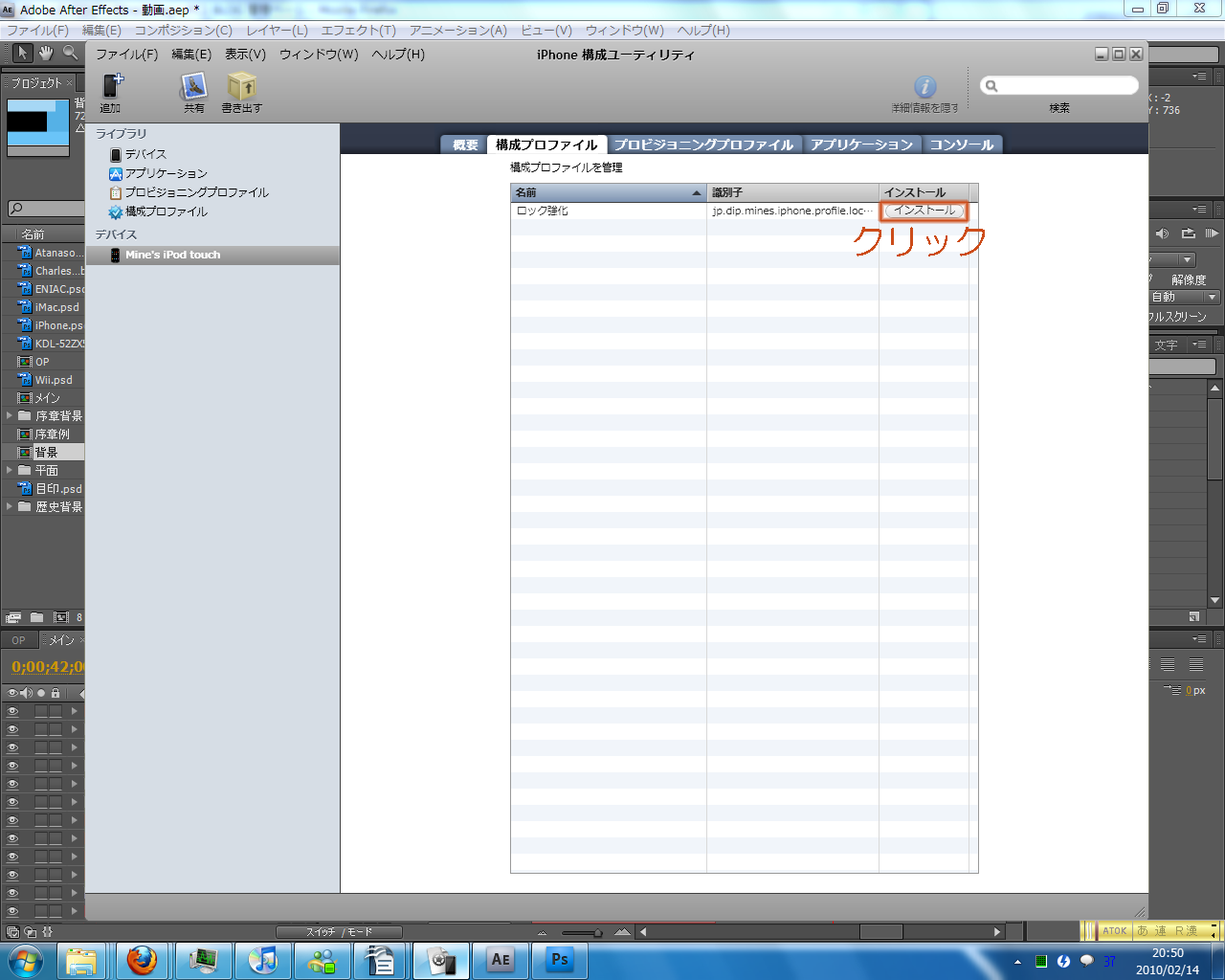Click the interpret footage icon in project panel
1225x980 pixels.
(x=13, y=617)
